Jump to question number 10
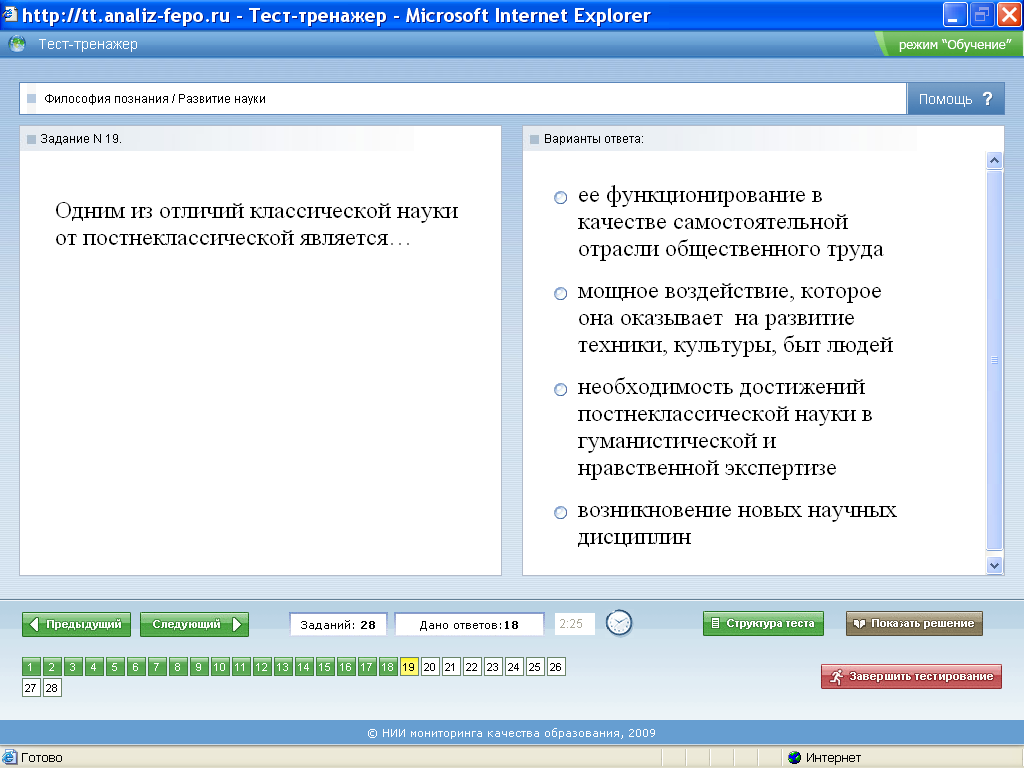 (219, 667)
